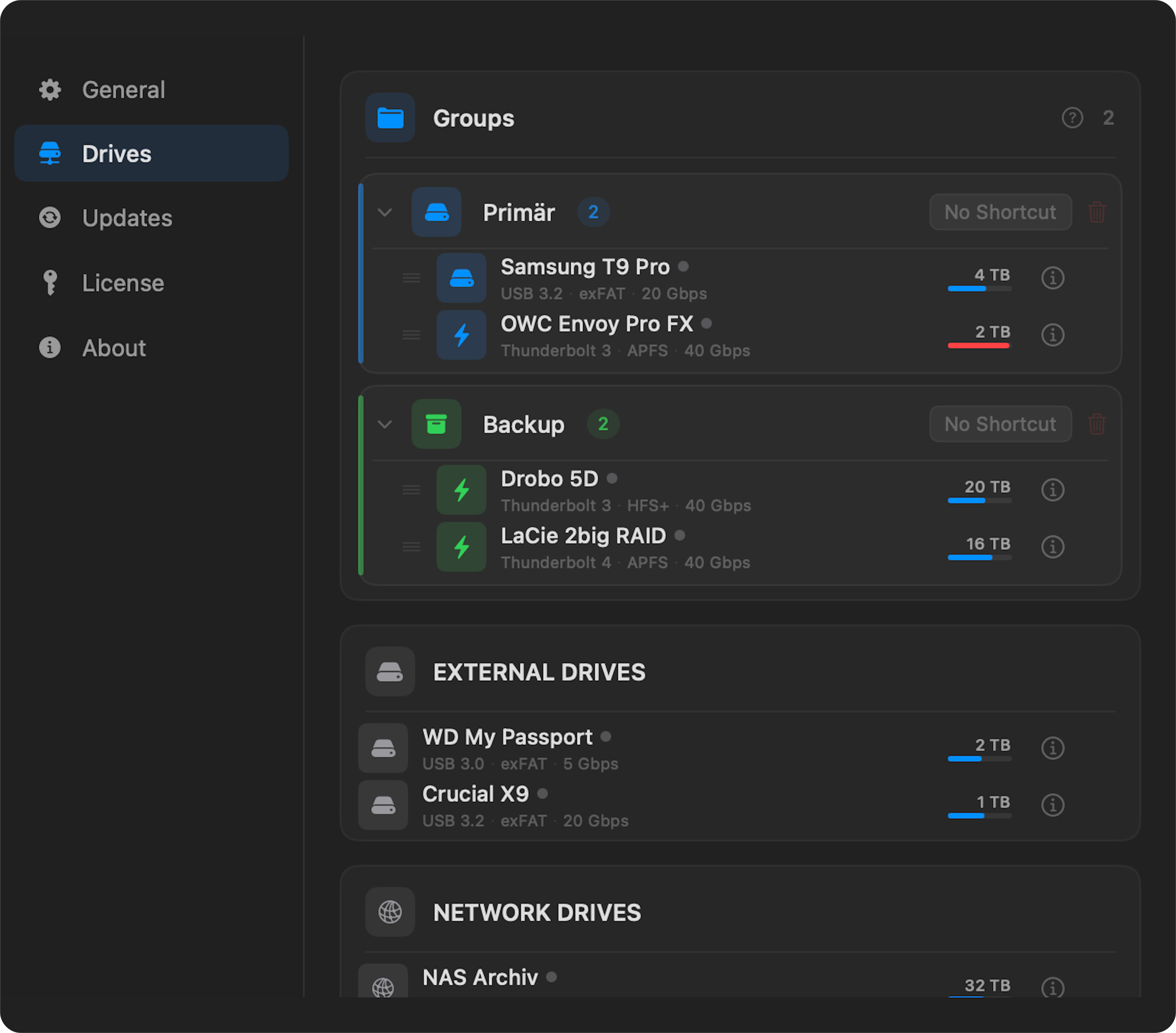Open info for the Samsung T9 Pro drive
Viewport: 1176px width, 1033px height.
tap(1053, 278)
